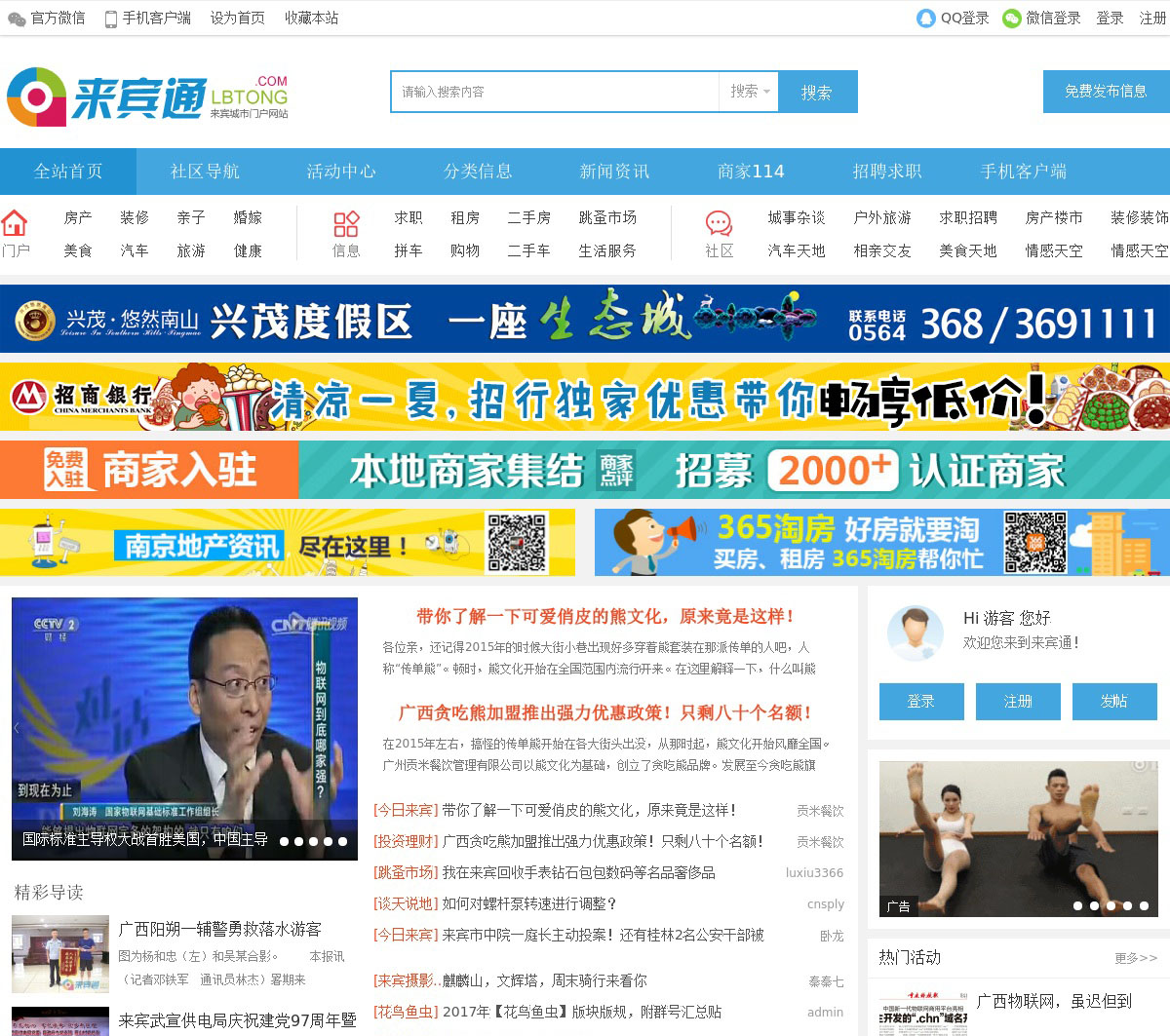Open the 南京地产资讯 QR code banner
Image resolution: width=1170 pixels, height=1036 pixels.
click(x=288, y=543)
